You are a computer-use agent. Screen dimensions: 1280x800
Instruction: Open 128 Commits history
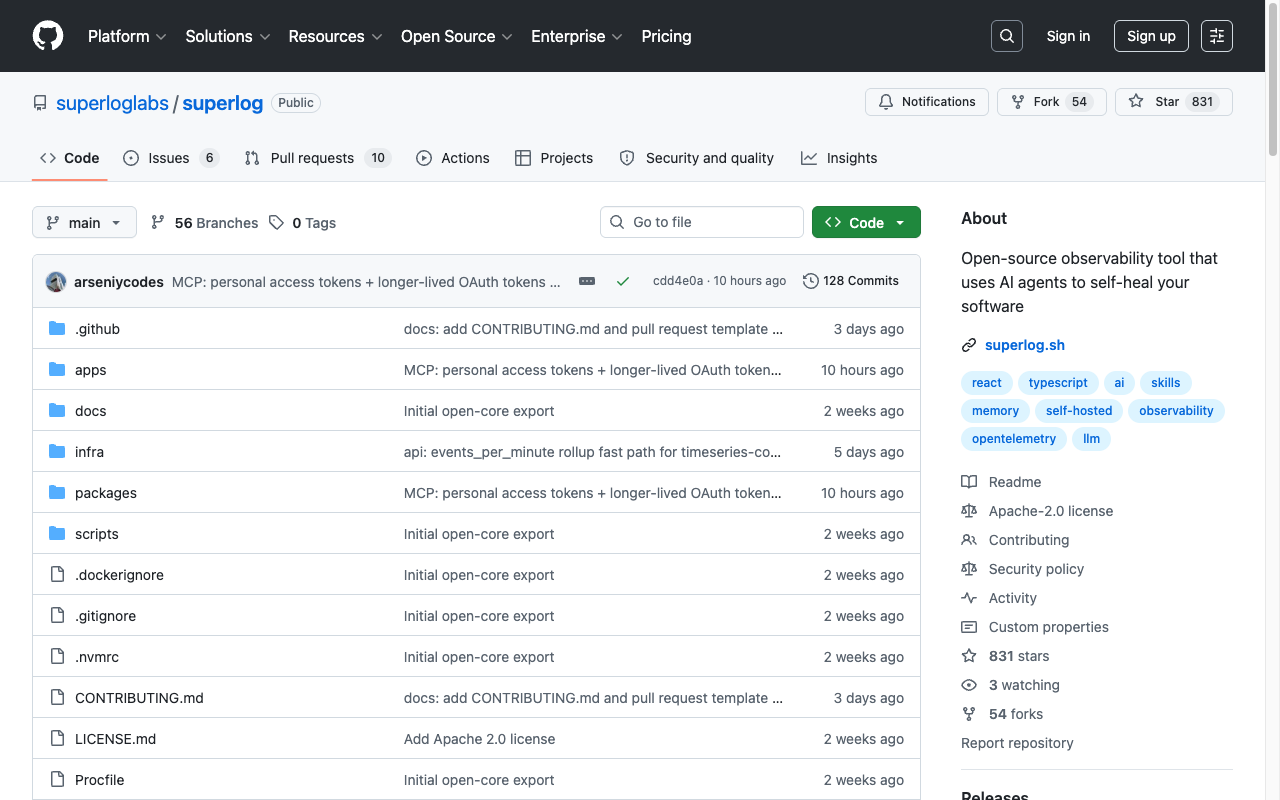(x=851, y=281)
